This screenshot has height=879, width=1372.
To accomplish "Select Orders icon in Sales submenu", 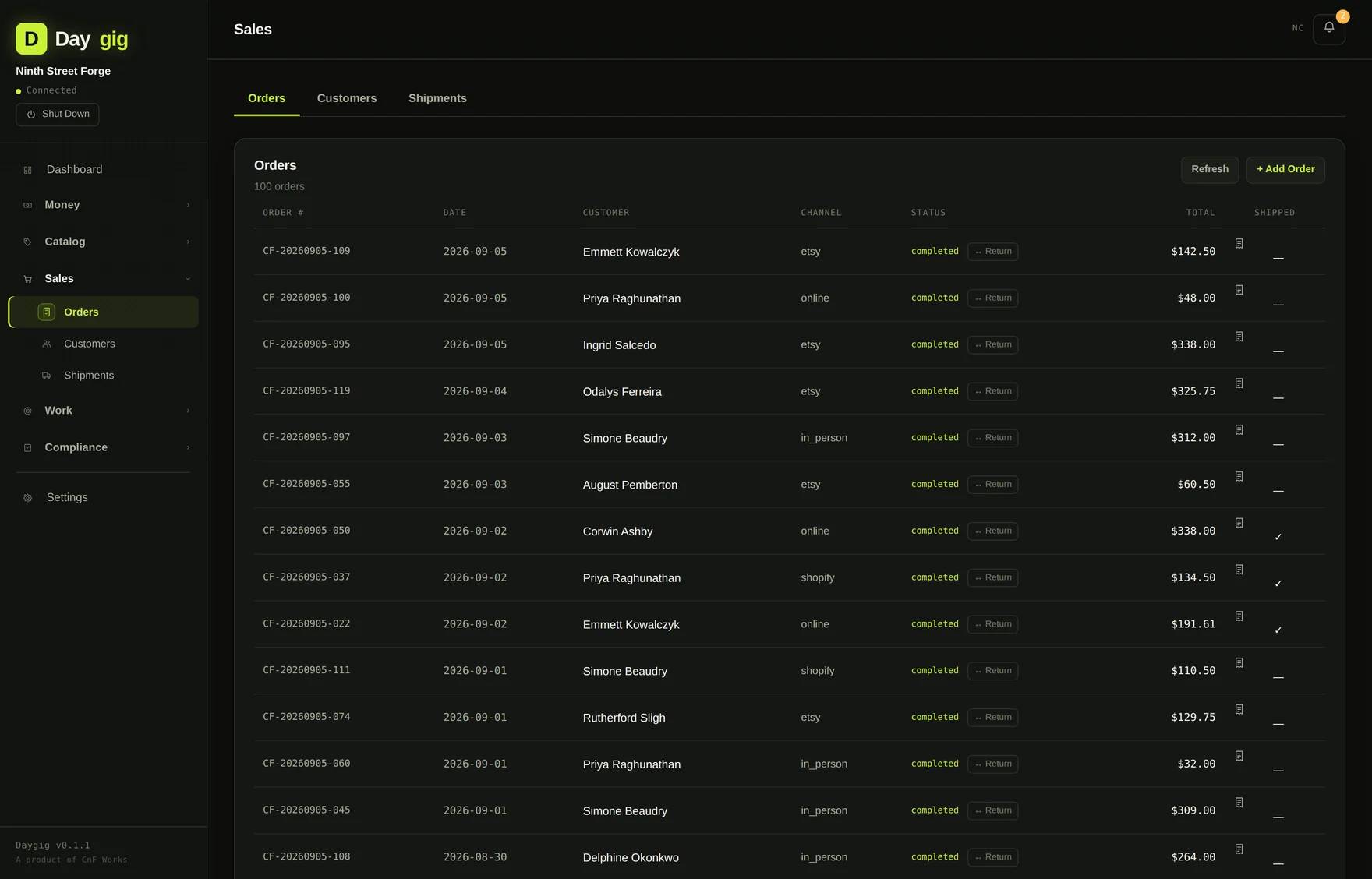I will [x=47, y=312].
